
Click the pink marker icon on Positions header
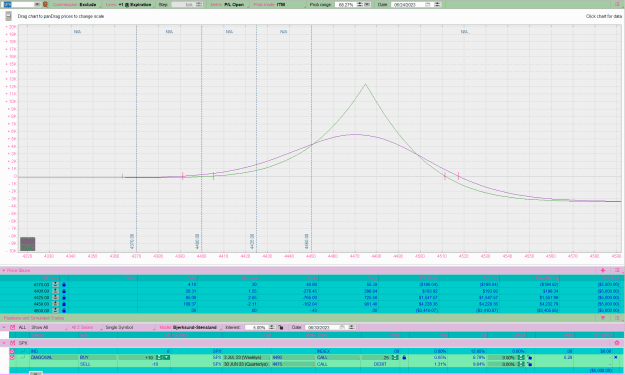(x=603, y=318)
